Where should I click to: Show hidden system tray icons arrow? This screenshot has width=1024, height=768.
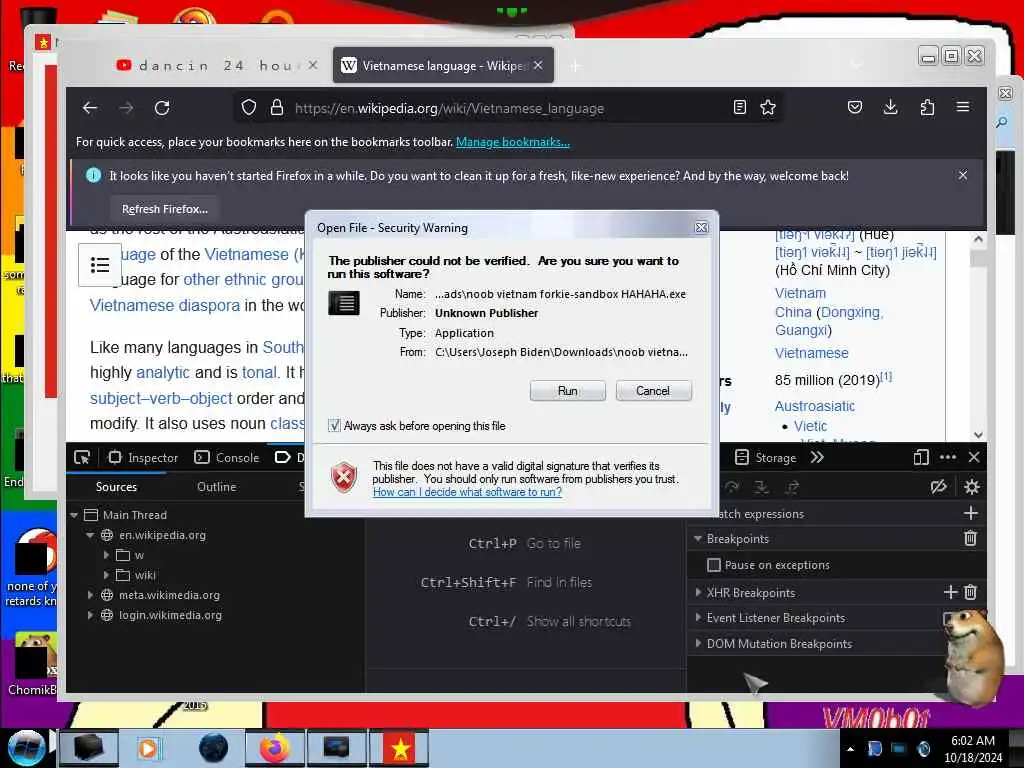(850, 749)
